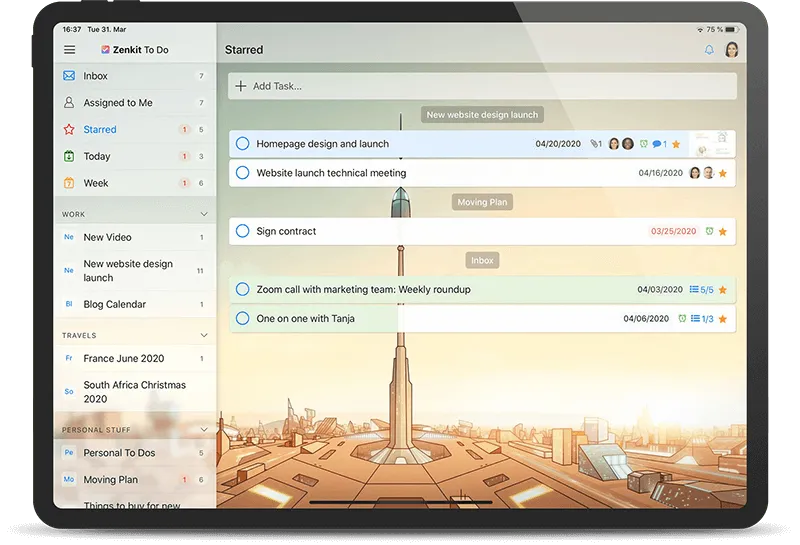Image resolution: width=800 pixels, height=545 pixels.
Task: Click the due date 04/20/2020
Action: coord(558,144)
